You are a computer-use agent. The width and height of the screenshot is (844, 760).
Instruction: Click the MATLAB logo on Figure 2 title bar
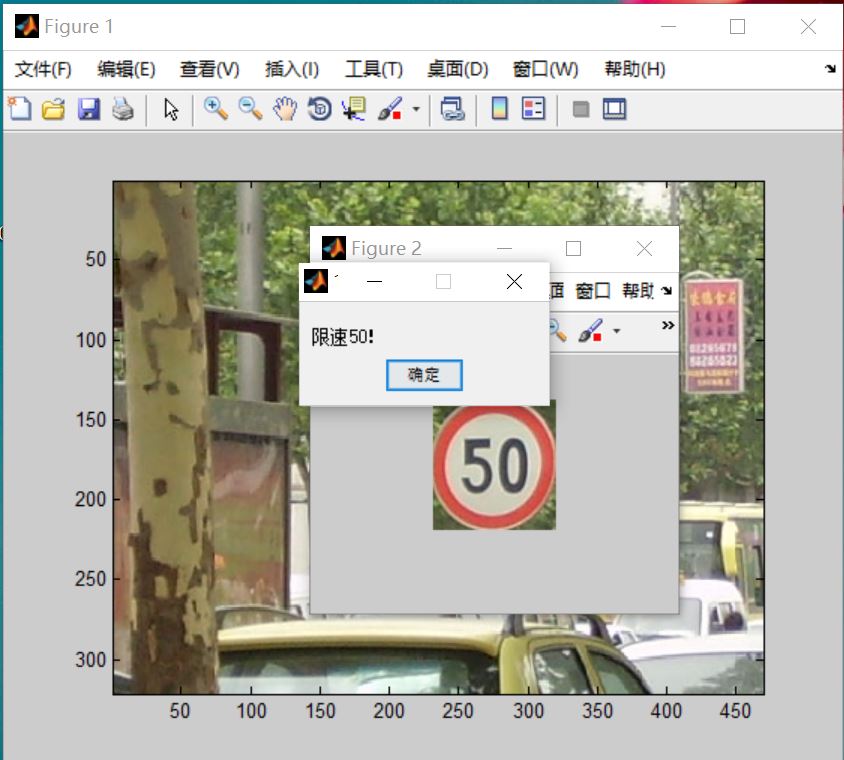click(334, 248)
